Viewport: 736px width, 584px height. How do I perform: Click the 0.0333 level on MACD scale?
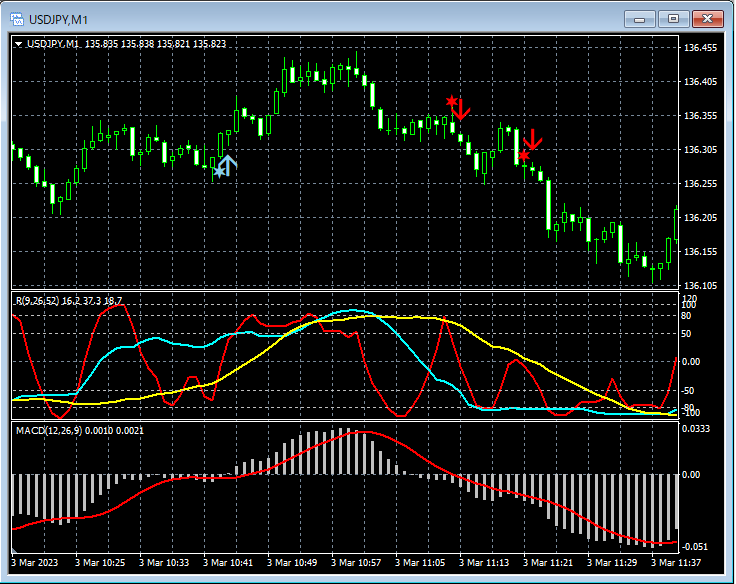click(x=697, y=428)
